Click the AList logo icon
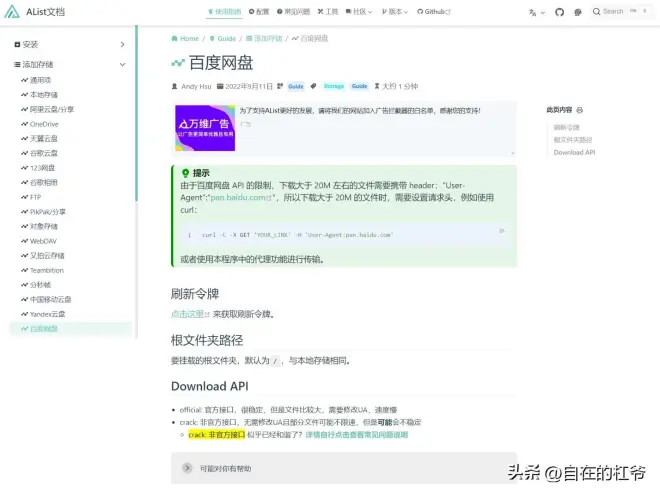 click(12, 11)
